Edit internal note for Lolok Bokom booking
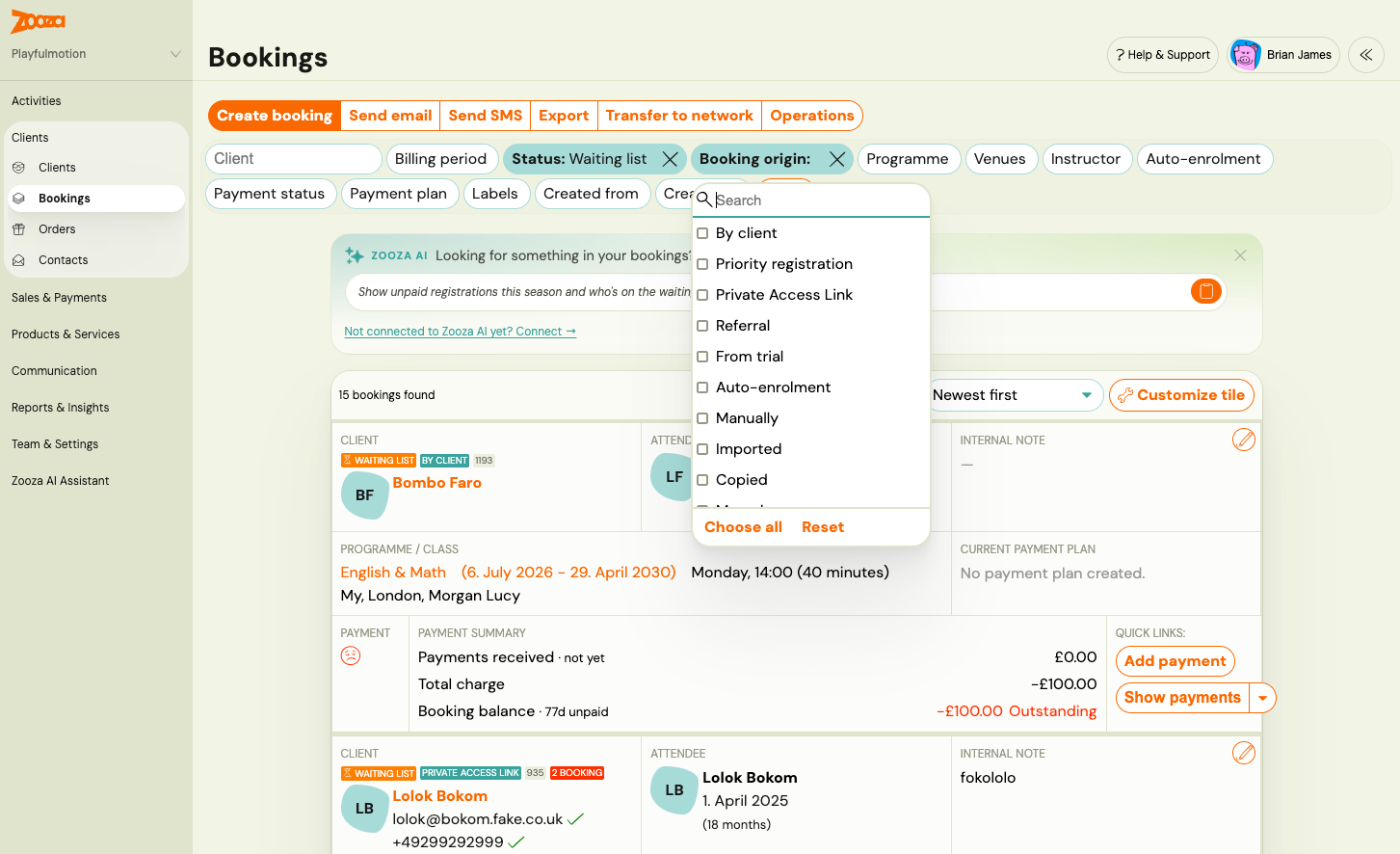 (x=1244, y=753)
